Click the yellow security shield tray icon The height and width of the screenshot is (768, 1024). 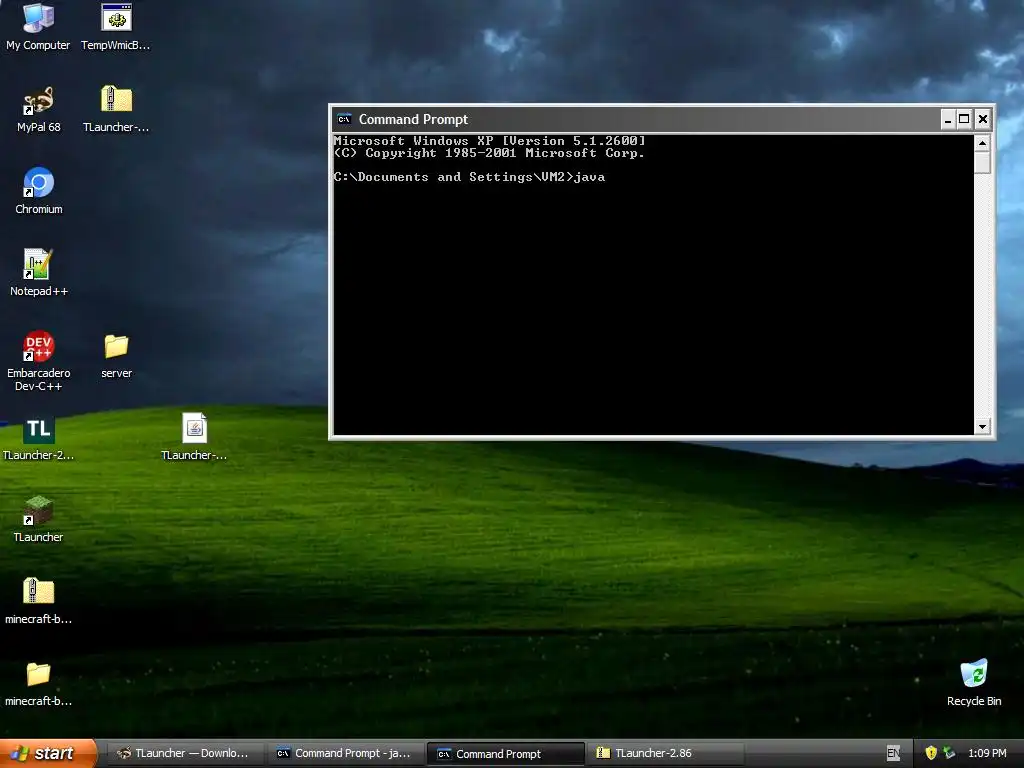931,753
